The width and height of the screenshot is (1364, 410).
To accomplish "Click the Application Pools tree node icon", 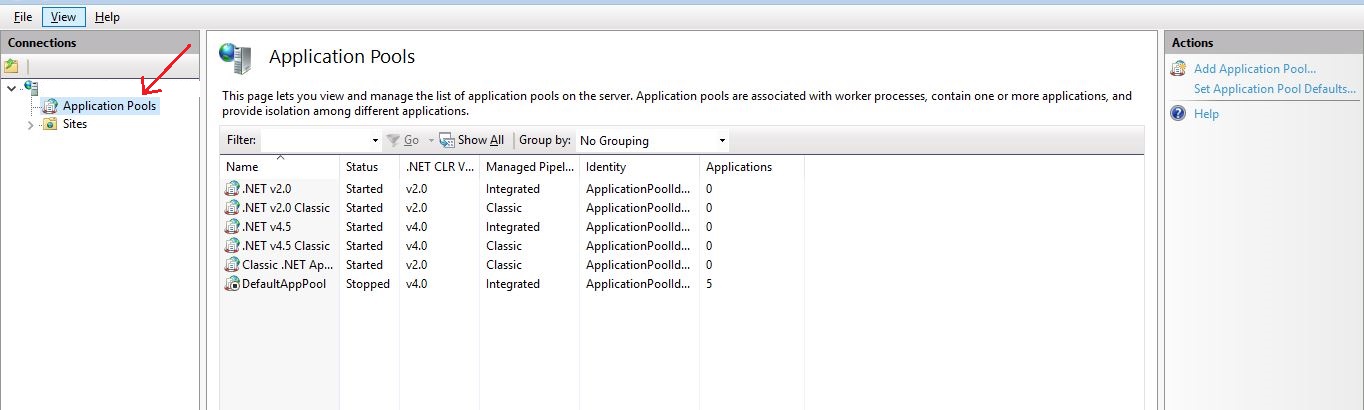I will point(50,105).
